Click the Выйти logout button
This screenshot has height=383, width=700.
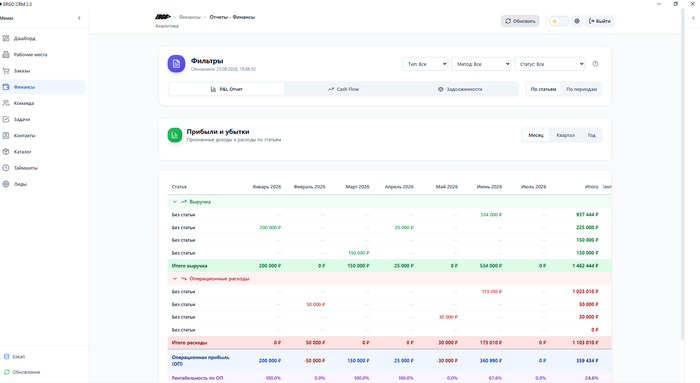(600, 21)
